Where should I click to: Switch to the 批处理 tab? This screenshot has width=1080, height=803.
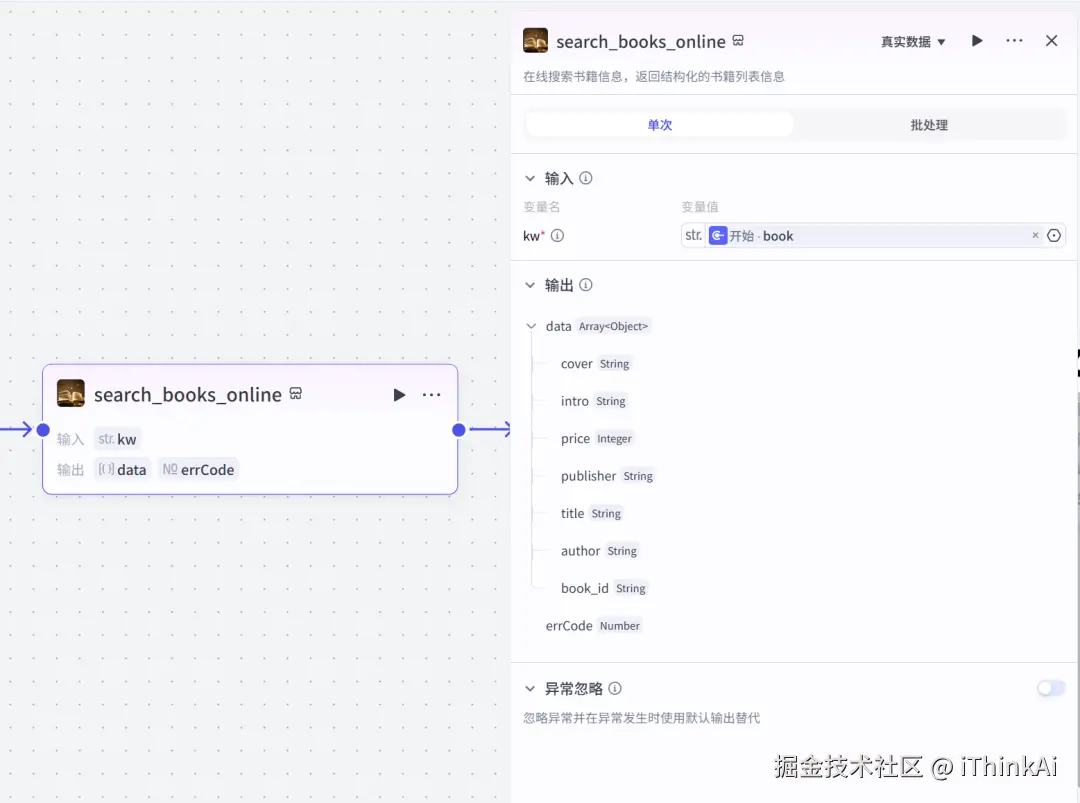[x=930, y=122]
